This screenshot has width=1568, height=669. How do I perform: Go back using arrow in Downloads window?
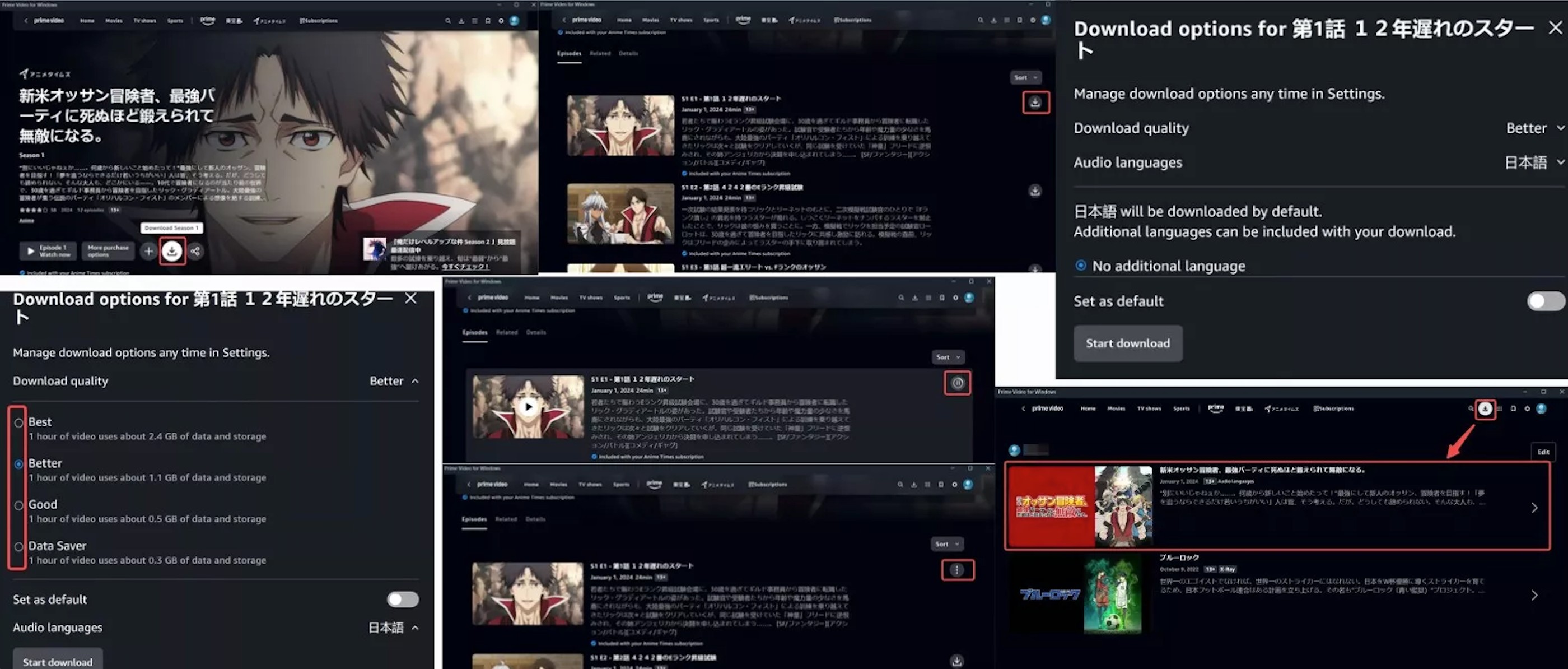(1023, 409)
